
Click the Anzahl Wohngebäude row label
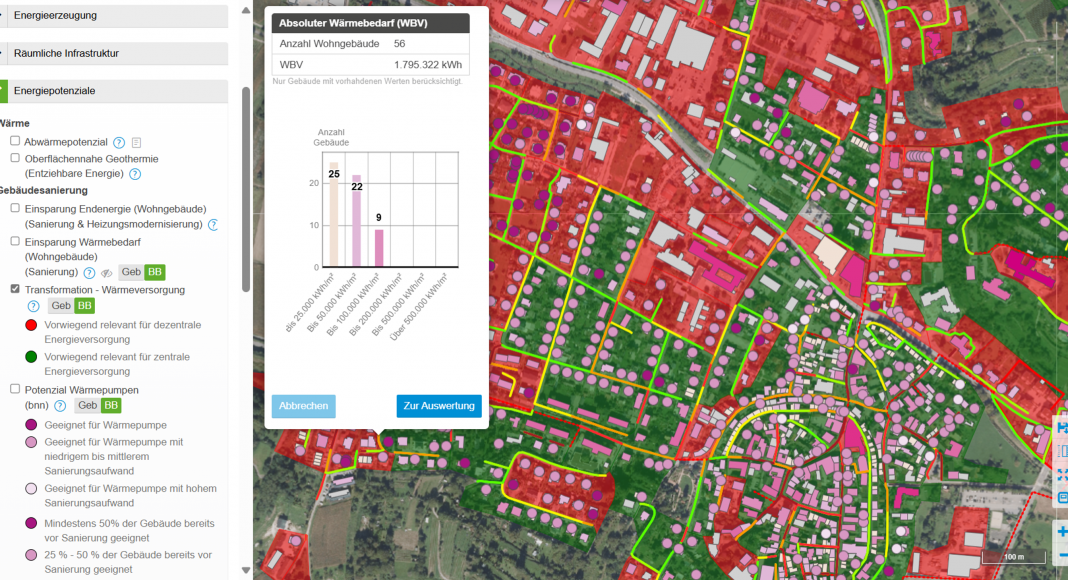tap(330, 44)
